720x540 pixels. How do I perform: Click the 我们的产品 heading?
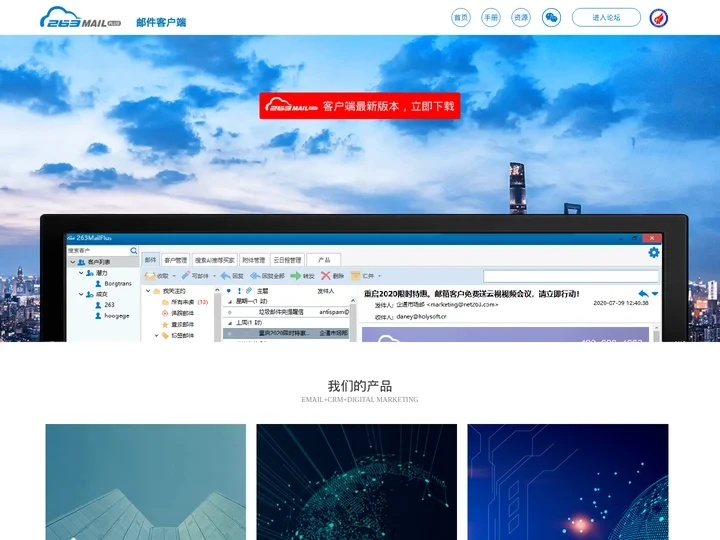tap(360, 386)
